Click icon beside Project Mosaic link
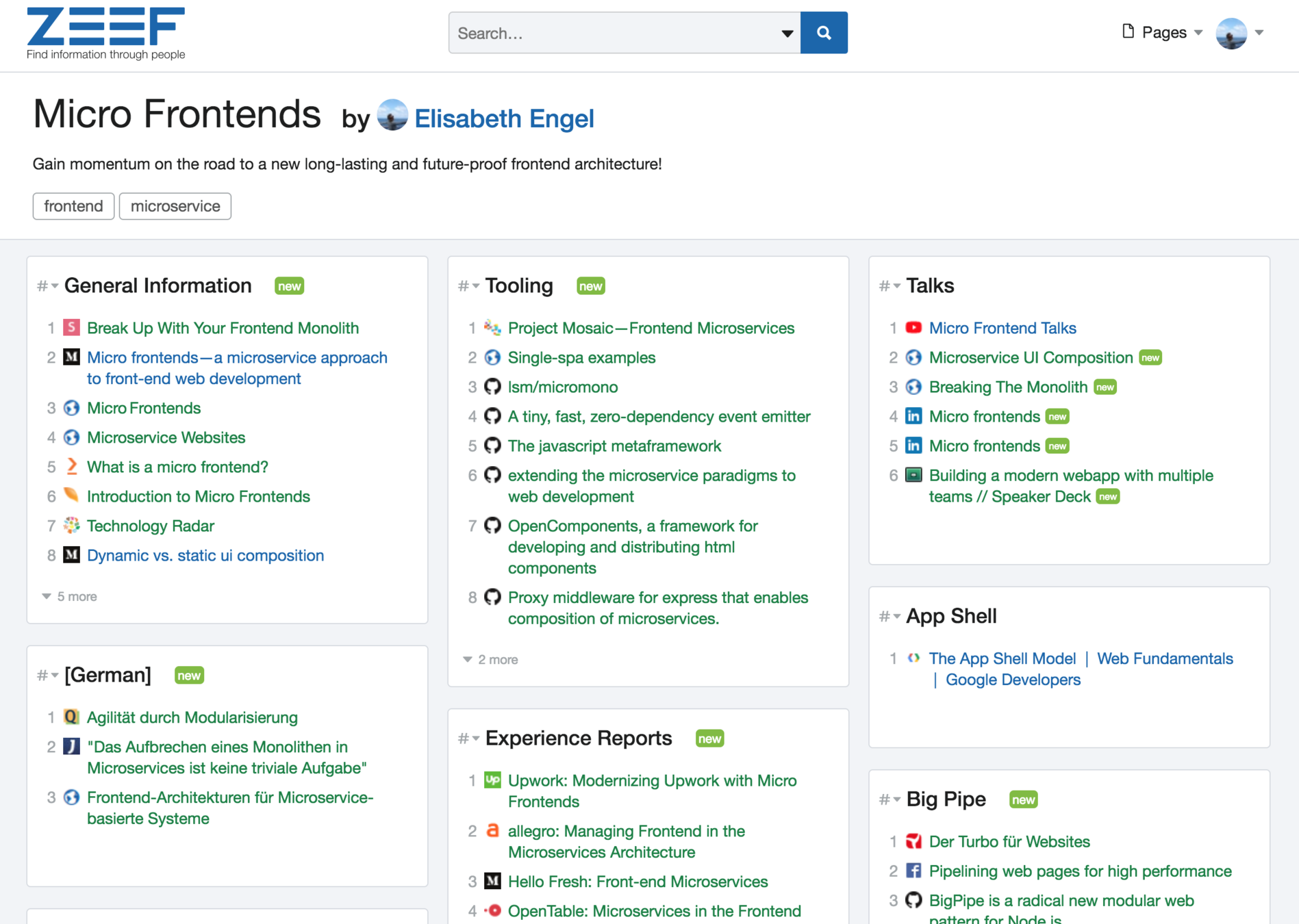This screenshot has height=924, width=1299. tap(492, 327)
